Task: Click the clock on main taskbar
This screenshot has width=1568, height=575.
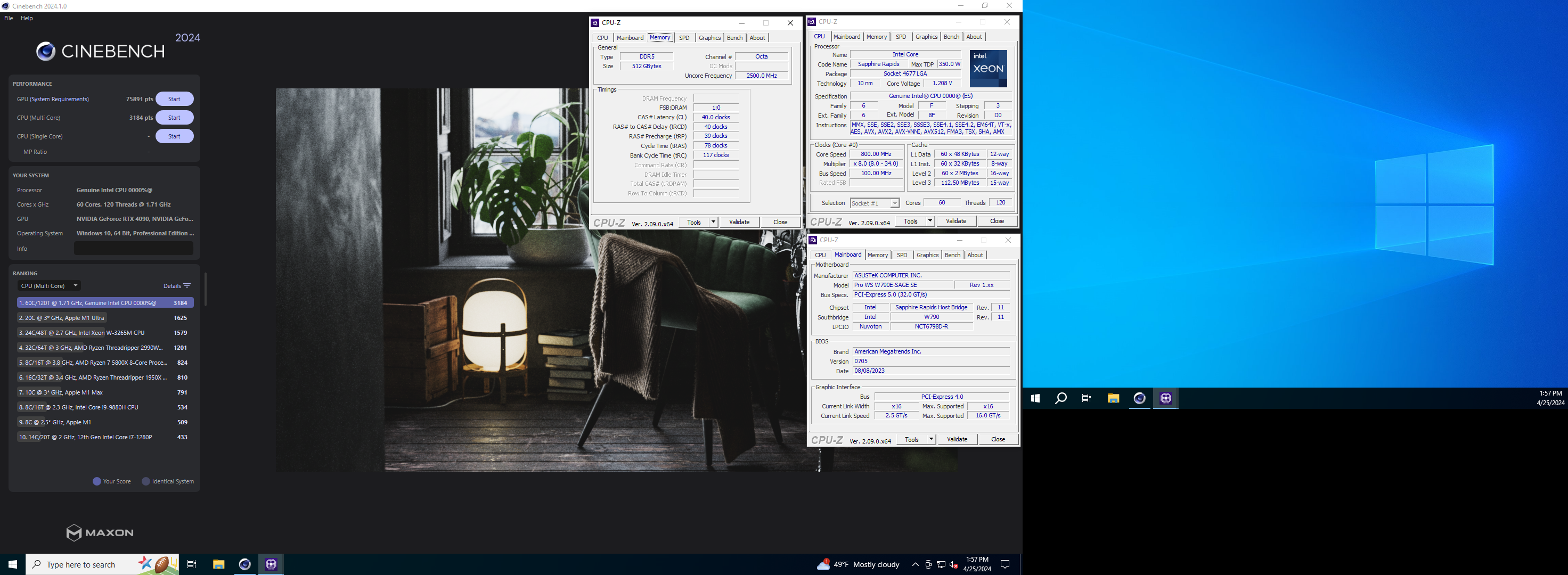Action: click(977, 564)
